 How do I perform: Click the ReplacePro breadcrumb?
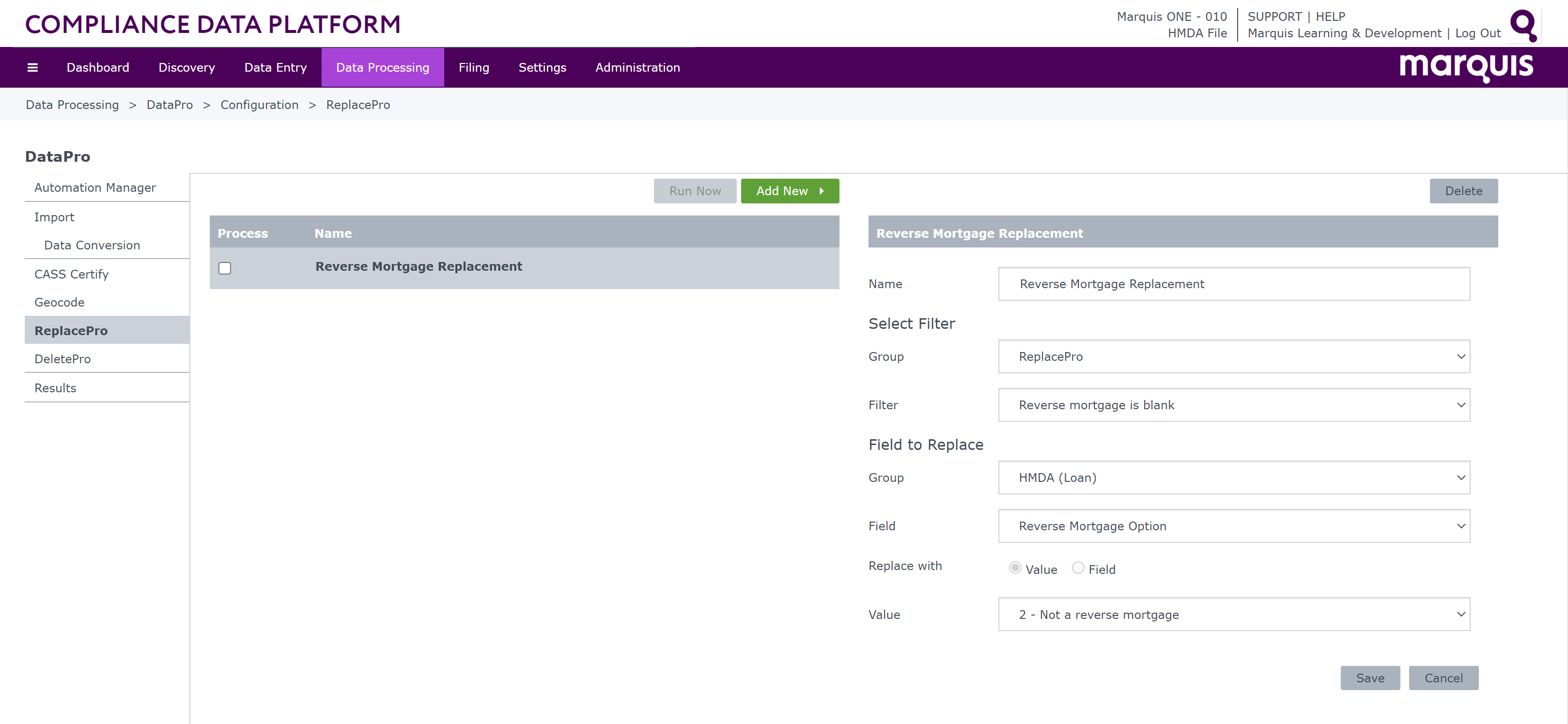(x=358, y=105)
